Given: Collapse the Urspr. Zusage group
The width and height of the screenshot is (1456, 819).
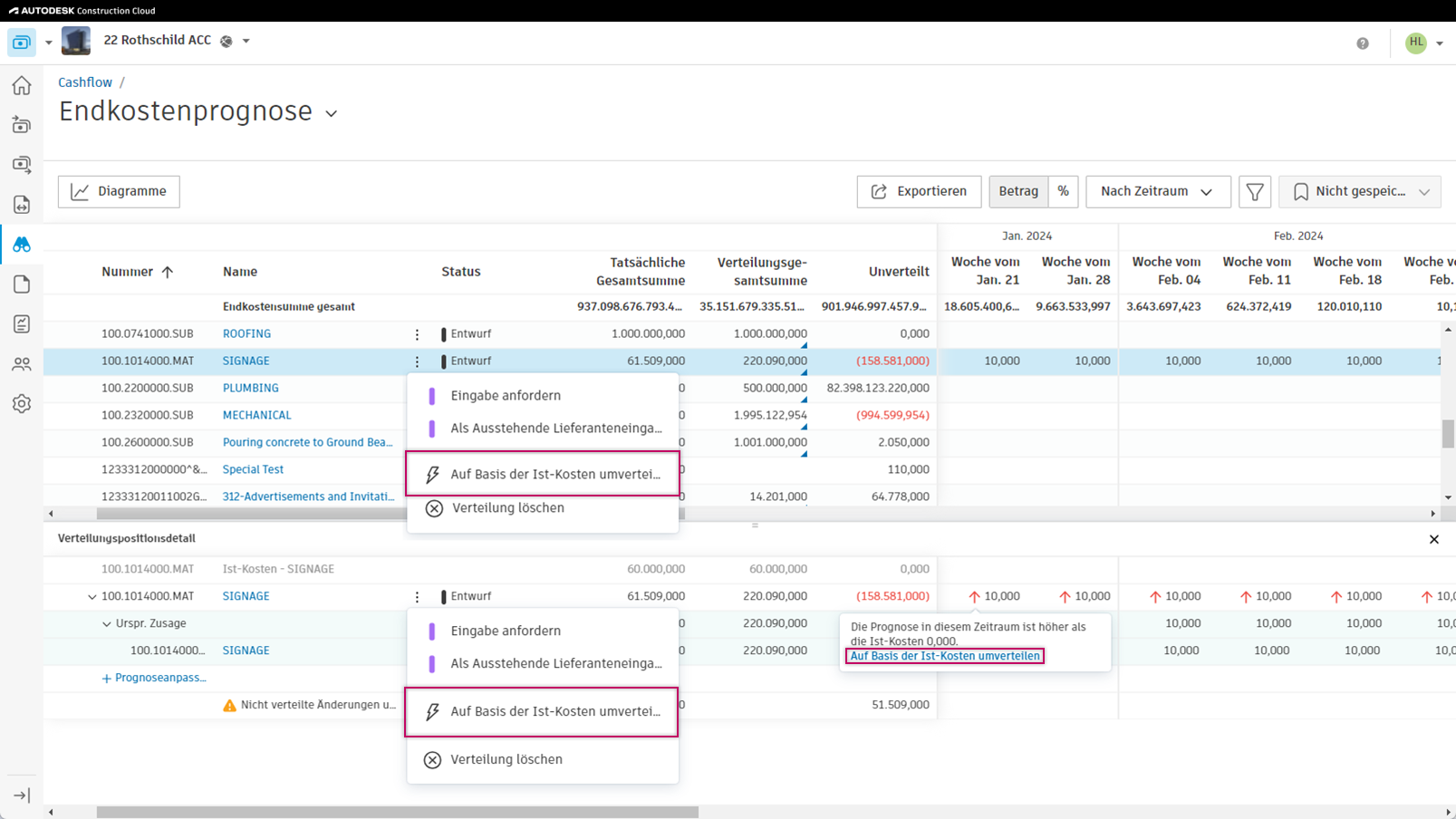Looking at the screenshot, I should click(x=106, y=624).
